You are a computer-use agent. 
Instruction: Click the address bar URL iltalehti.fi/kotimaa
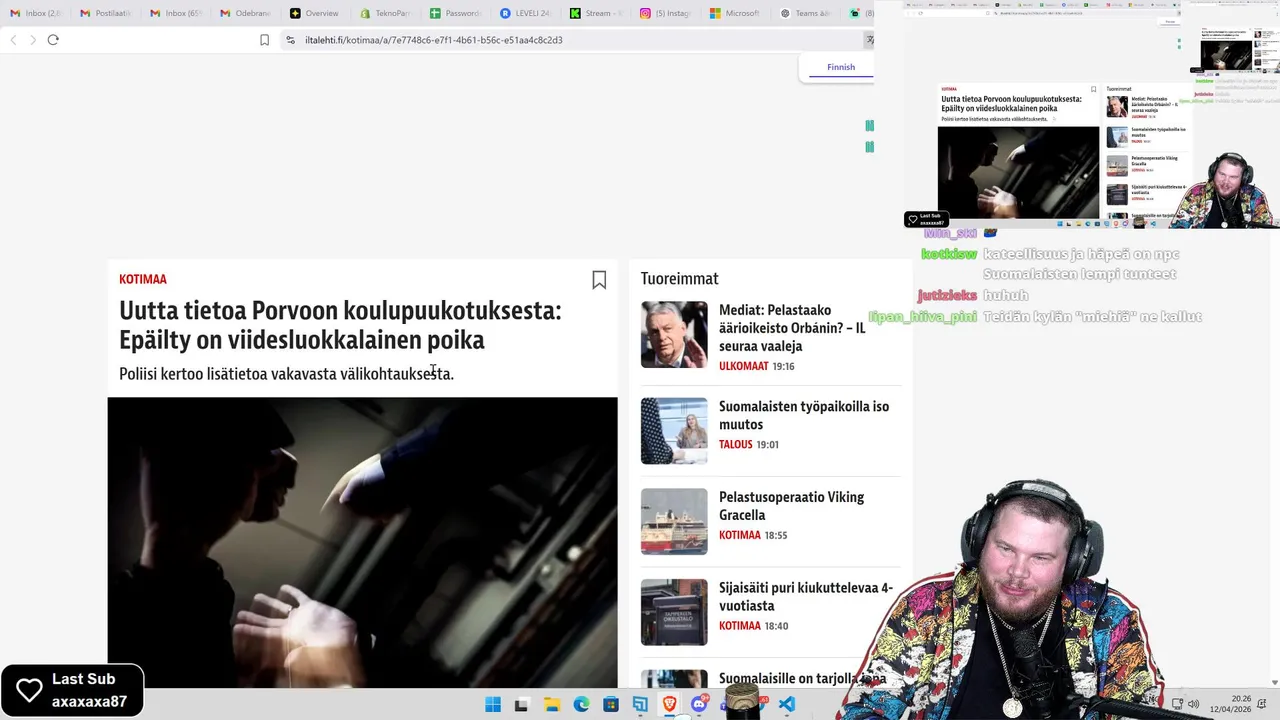click(434, 40)
